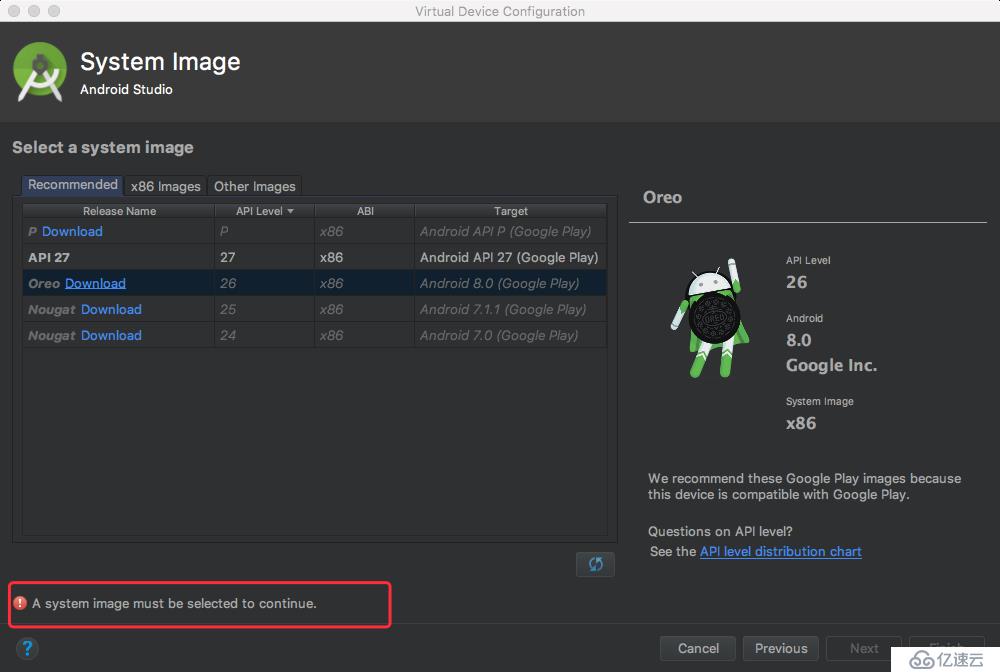Click the Oreo heading in details panel
Viewport: 1000px width, 672px height.
click(x=662, y=197)
